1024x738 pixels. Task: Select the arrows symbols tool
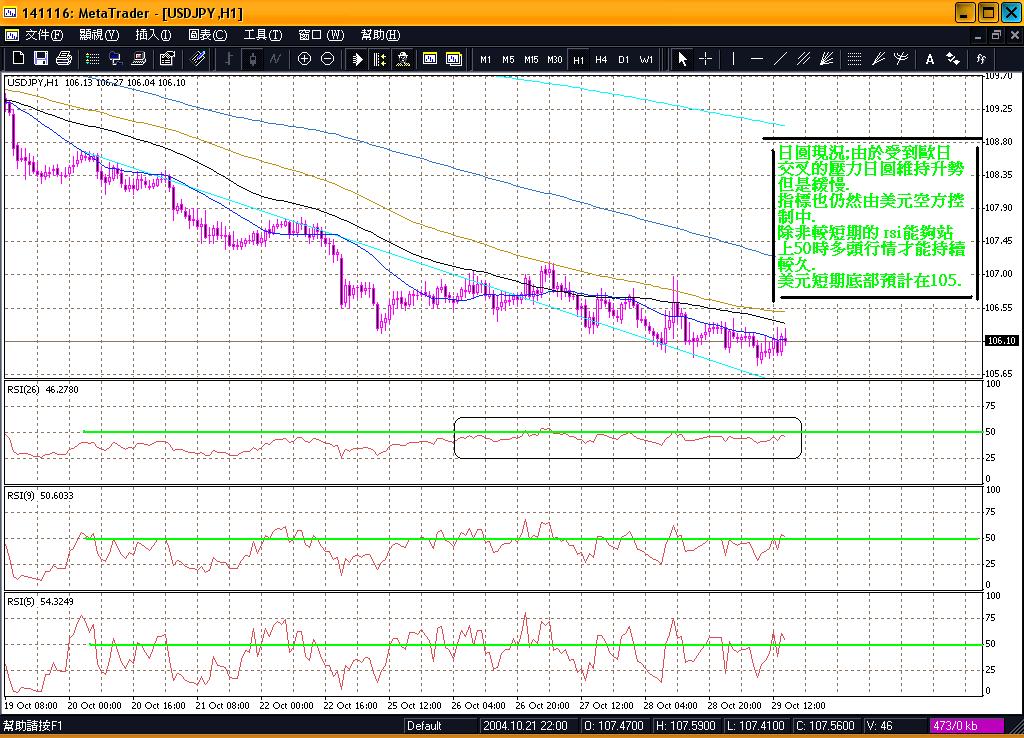click(x=953, y=59)
